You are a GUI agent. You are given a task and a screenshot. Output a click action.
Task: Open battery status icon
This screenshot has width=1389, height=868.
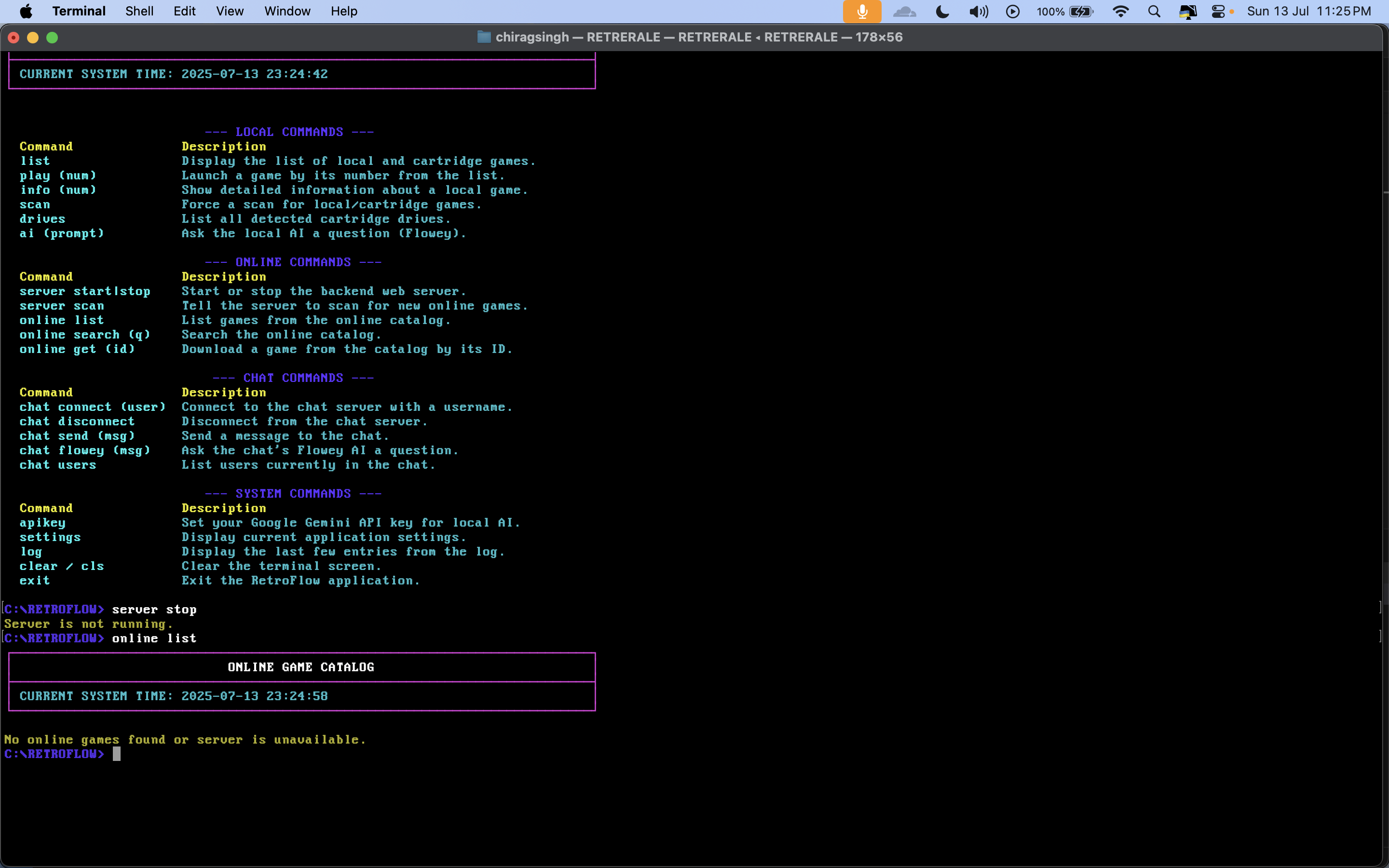pyautogui.click(x=1081, y=12)
